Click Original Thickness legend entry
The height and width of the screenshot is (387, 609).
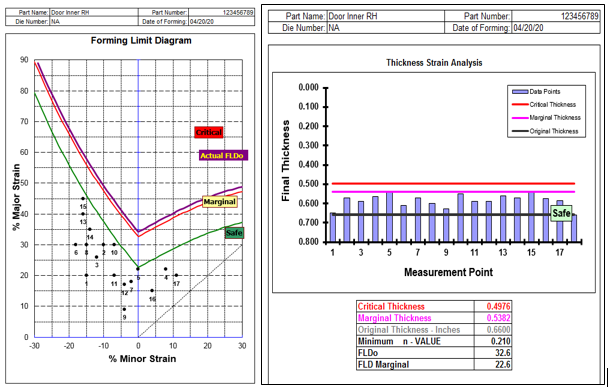pos(546,131)
